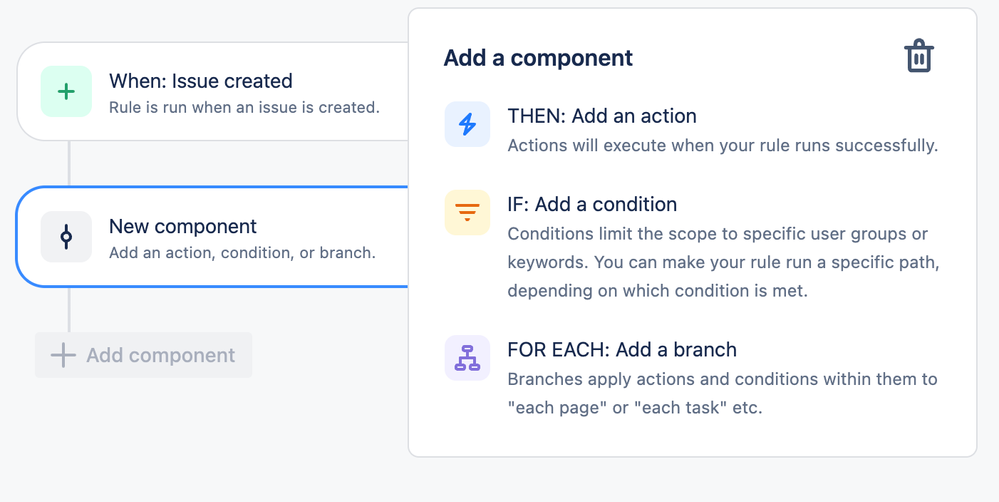The width and height of the screenshot is (999, 502).
Task: Open the When: Issue created trigger
Action: tap(213, 92)
